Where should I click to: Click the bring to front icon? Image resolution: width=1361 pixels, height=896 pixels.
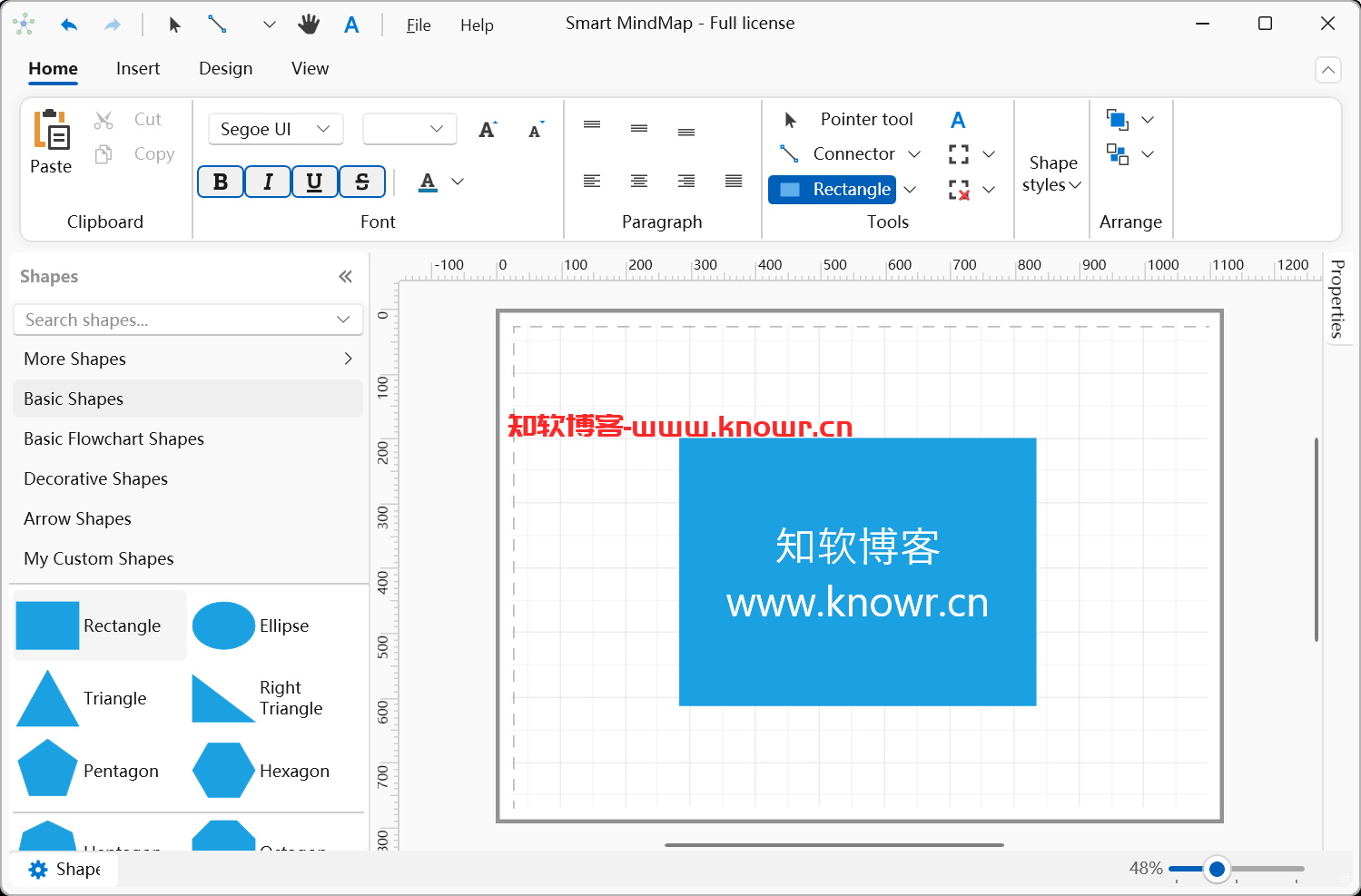pyautogui.click(x=1117, y=119)
